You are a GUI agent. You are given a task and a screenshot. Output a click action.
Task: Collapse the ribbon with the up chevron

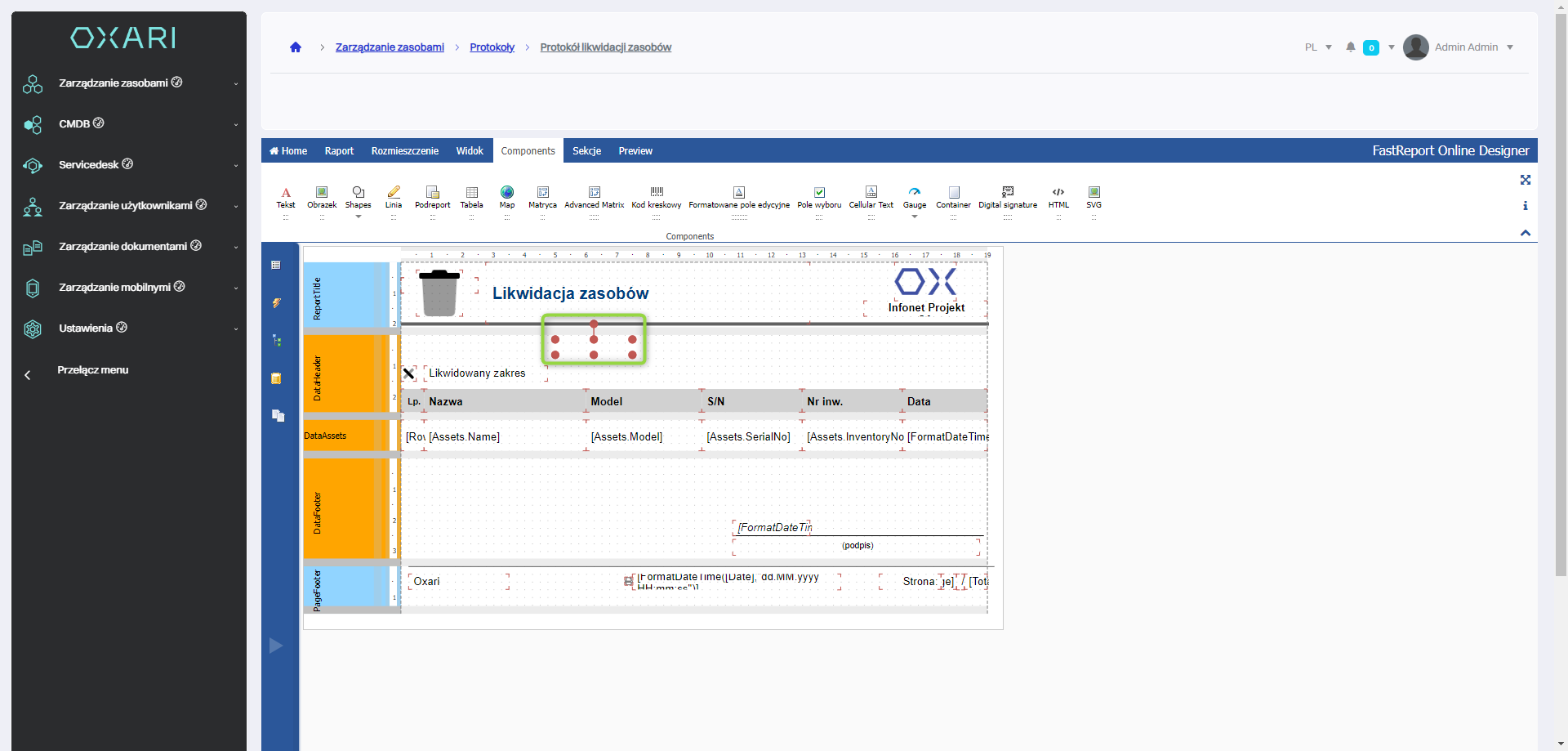(x=1525, y=233)
